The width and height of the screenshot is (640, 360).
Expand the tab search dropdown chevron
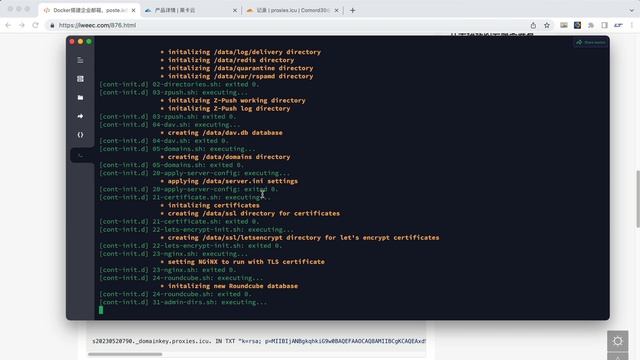click(x=631, y=10)
